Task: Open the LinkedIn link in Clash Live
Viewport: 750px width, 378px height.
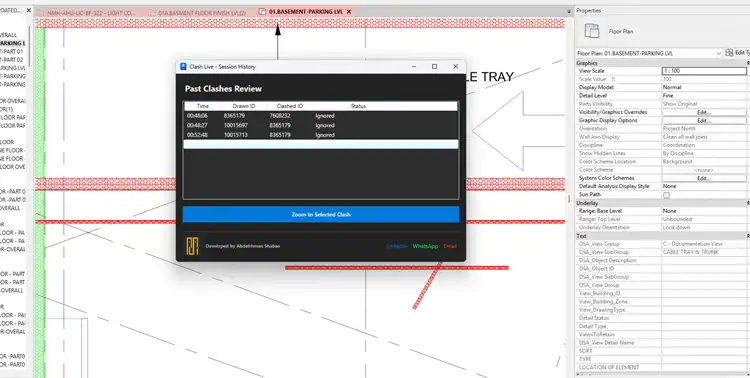Action: click(x=397, y=246)
